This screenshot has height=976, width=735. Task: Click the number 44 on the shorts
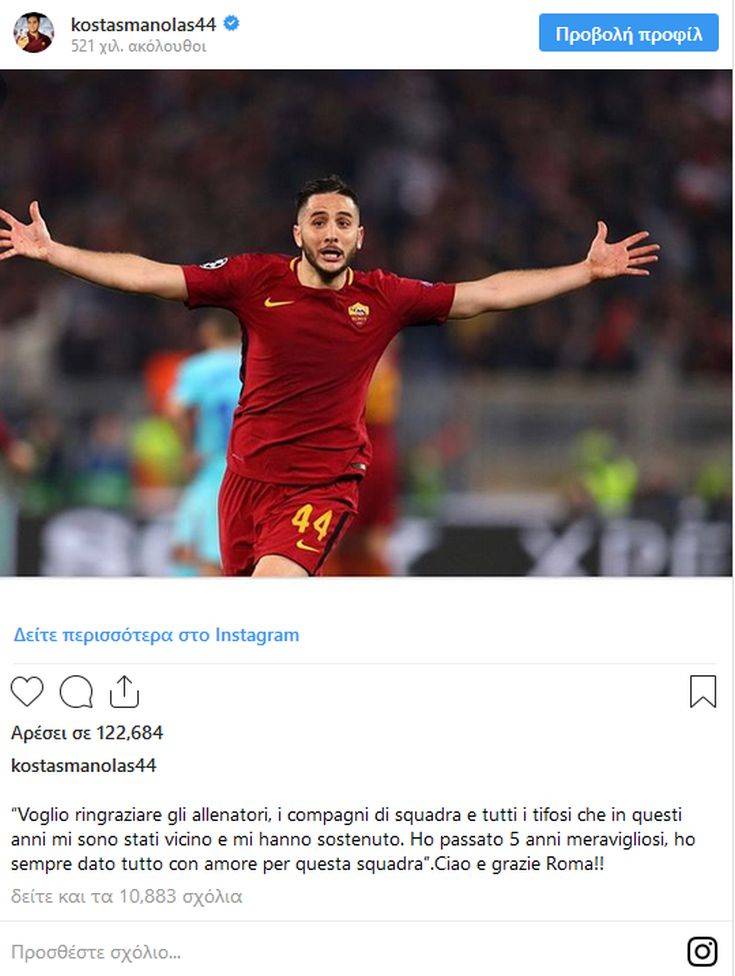(311, 522)
